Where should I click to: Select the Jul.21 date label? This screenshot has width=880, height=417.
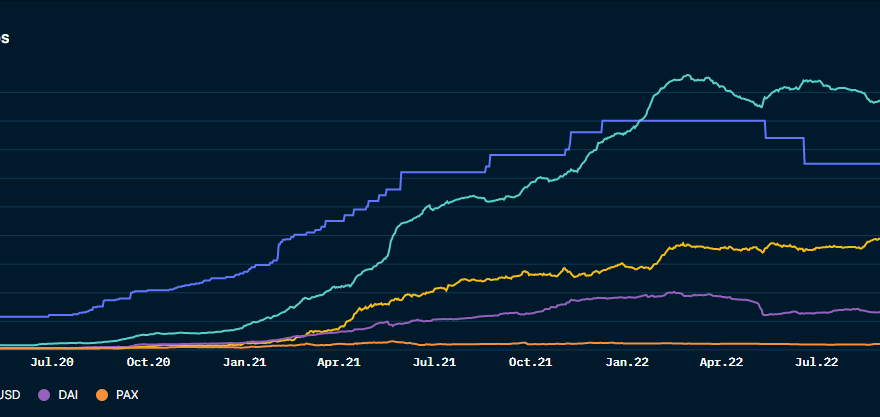435,363
